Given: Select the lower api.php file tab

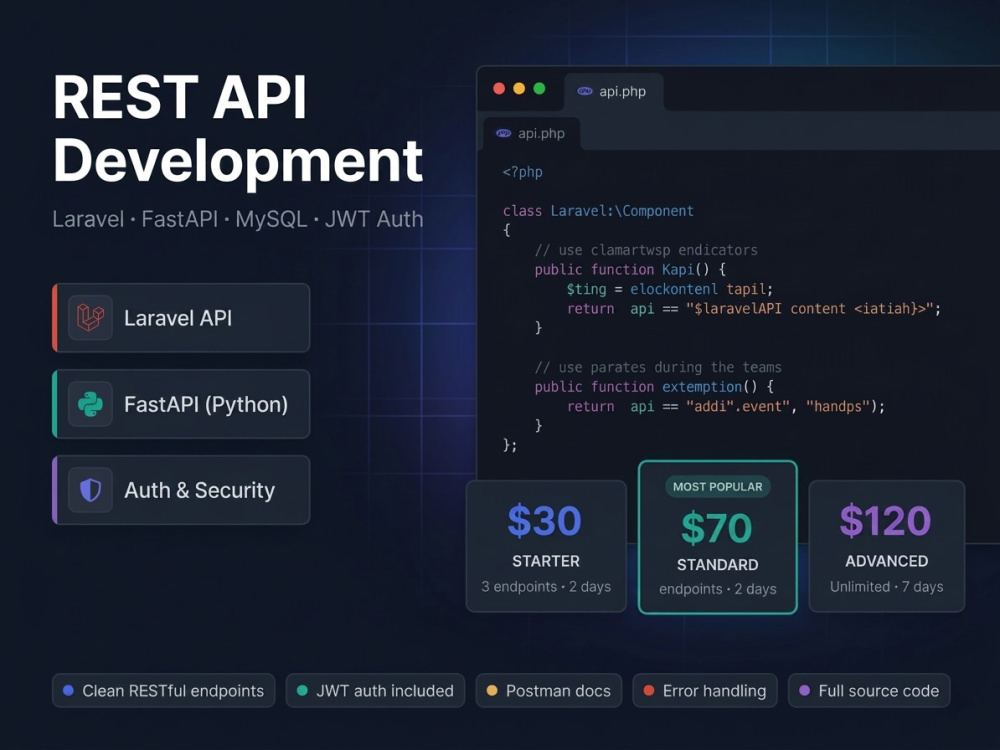Looking at the screenshot, I should [x=532, y=133].
